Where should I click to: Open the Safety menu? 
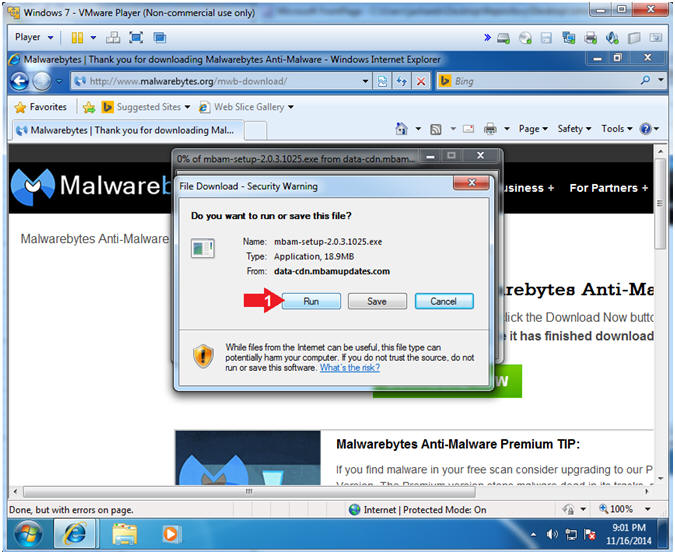[x=574, y=129]
